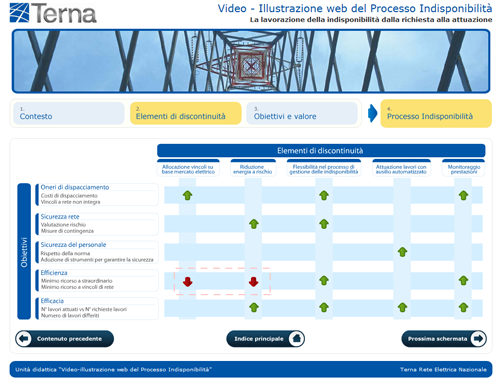Switch to Elementi di discontinuità tab
500x390 pixels.
click(186, 113)
